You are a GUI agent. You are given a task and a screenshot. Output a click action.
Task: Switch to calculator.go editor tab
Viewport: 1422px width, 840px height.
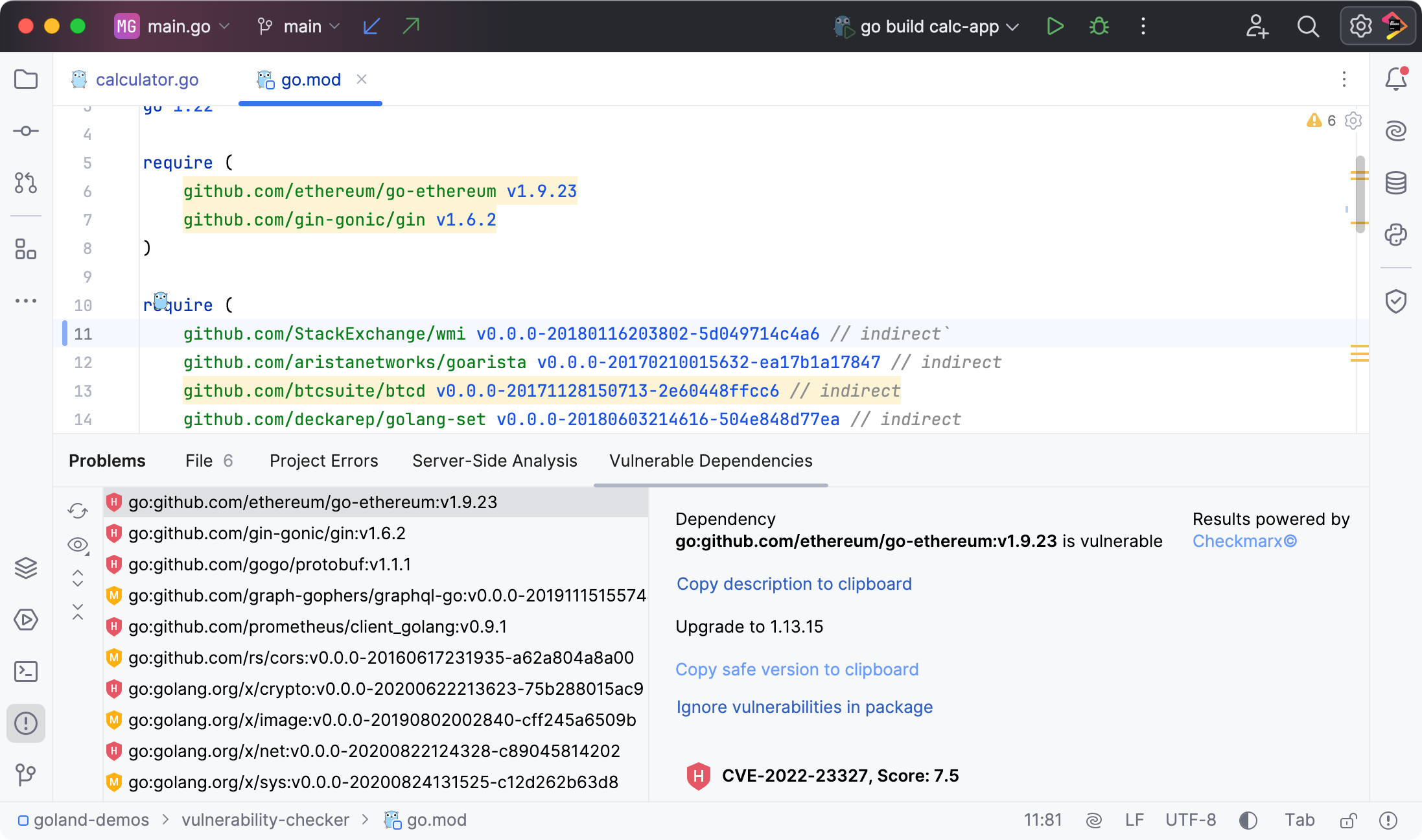[x=135, y=80]
